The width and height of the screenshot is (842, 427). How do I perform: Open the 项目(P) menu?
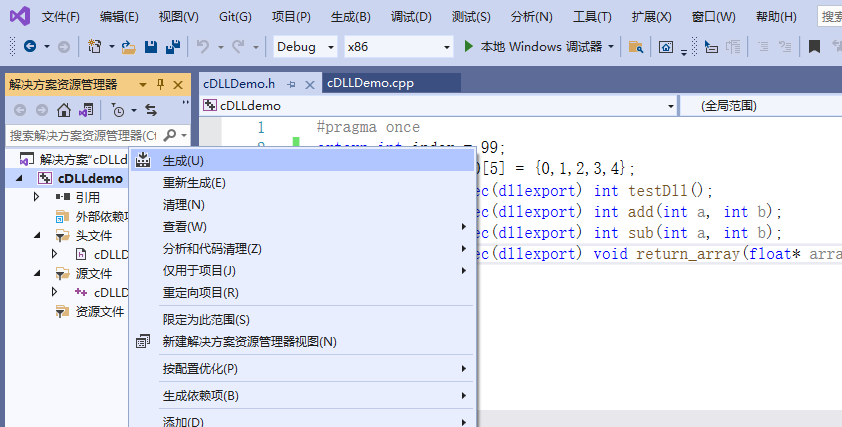click(x=291, y=17)
